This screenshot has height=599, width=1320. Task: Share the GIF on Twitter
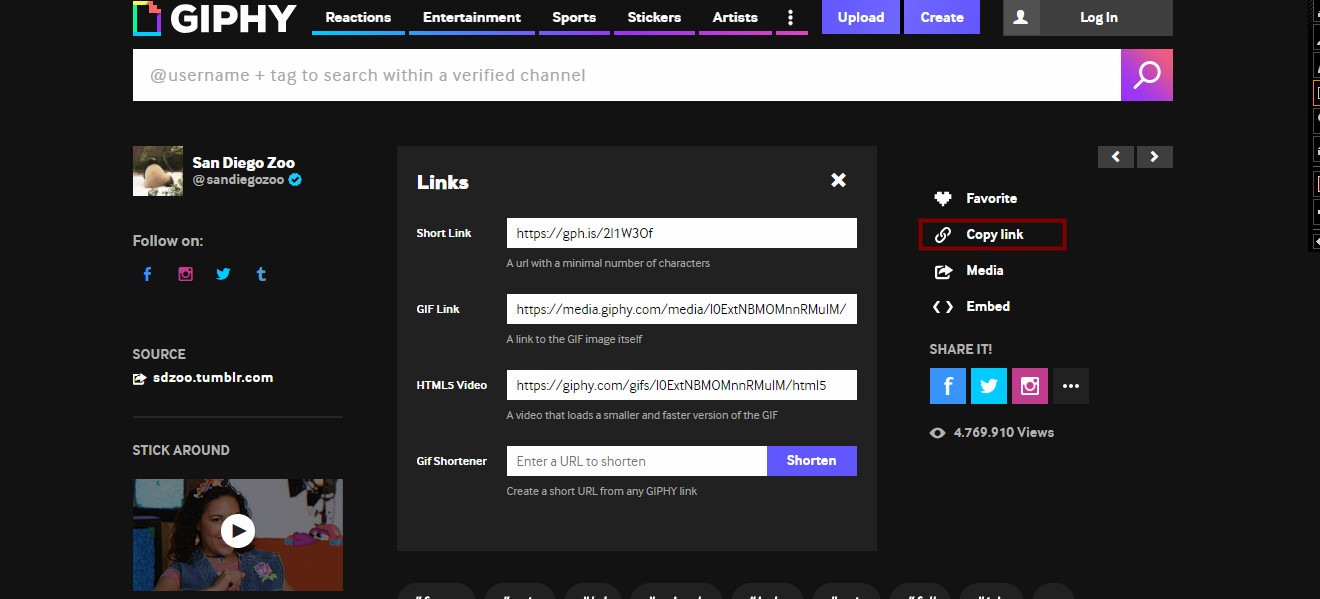point(989,386)
